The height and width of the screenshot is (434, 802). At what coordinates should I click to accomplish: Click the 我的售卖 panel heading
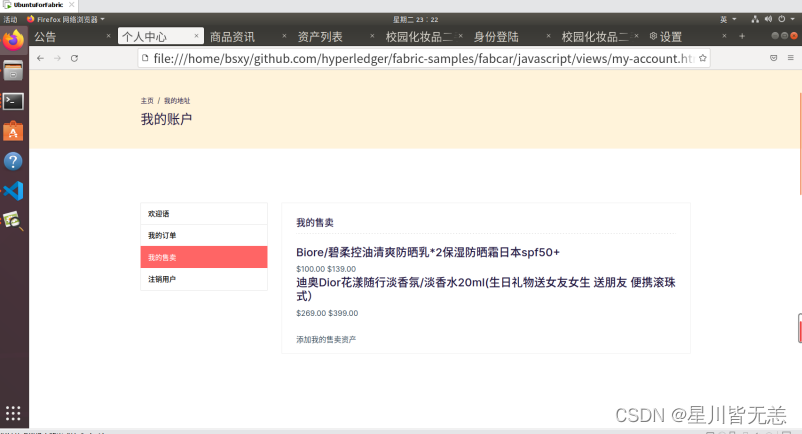(x=315, y=222)
